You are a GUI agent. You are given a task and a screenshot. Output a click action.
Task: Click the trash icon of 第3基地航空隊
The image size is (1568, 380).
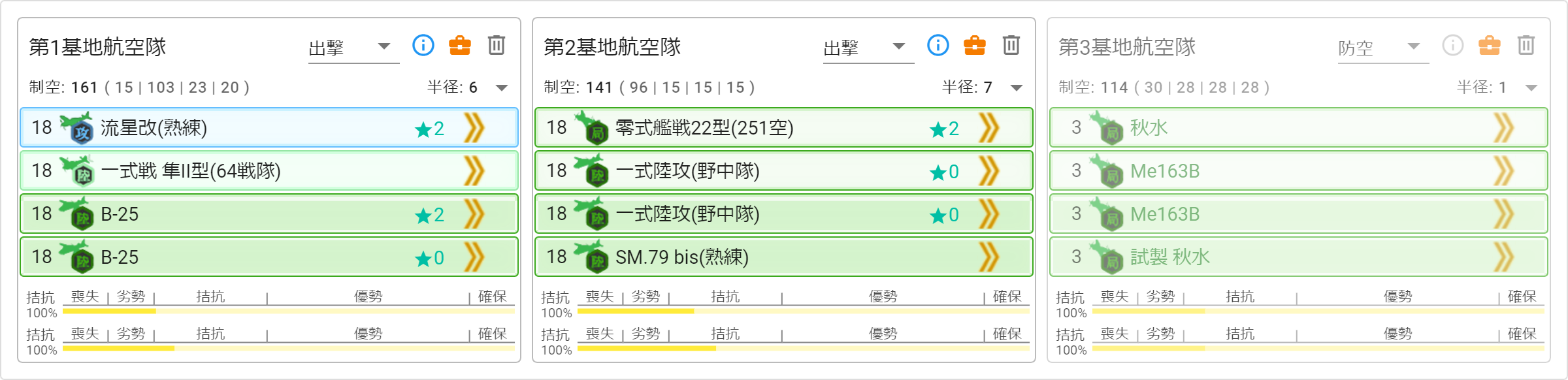[x=1526, y=45]
